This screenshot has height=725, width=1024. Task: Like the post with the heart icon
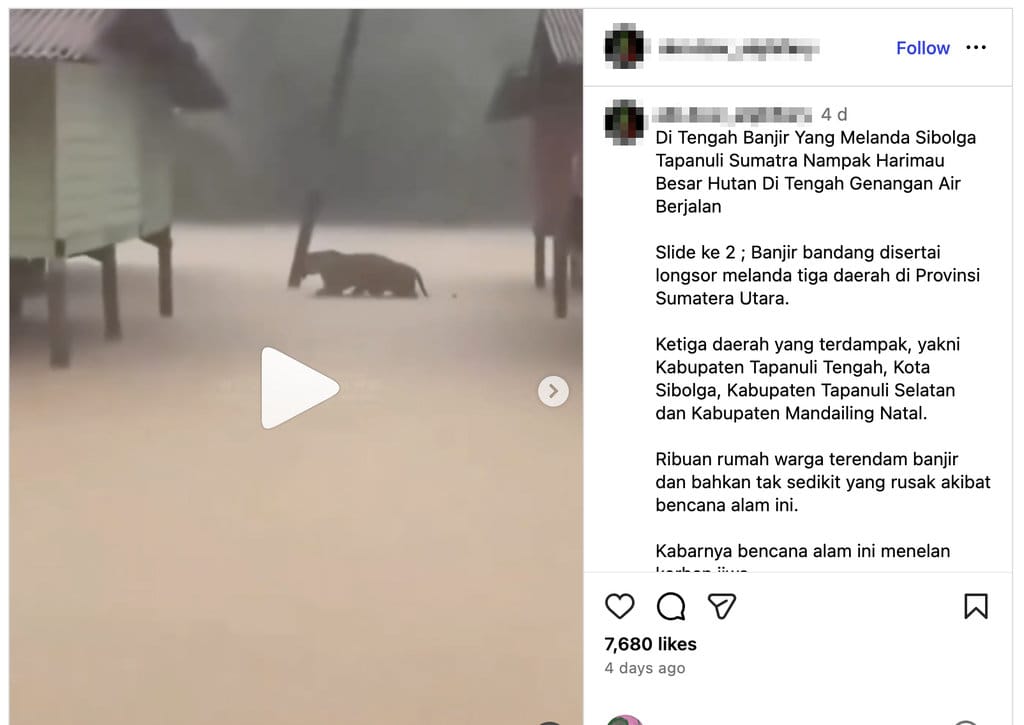pos(619,606)
